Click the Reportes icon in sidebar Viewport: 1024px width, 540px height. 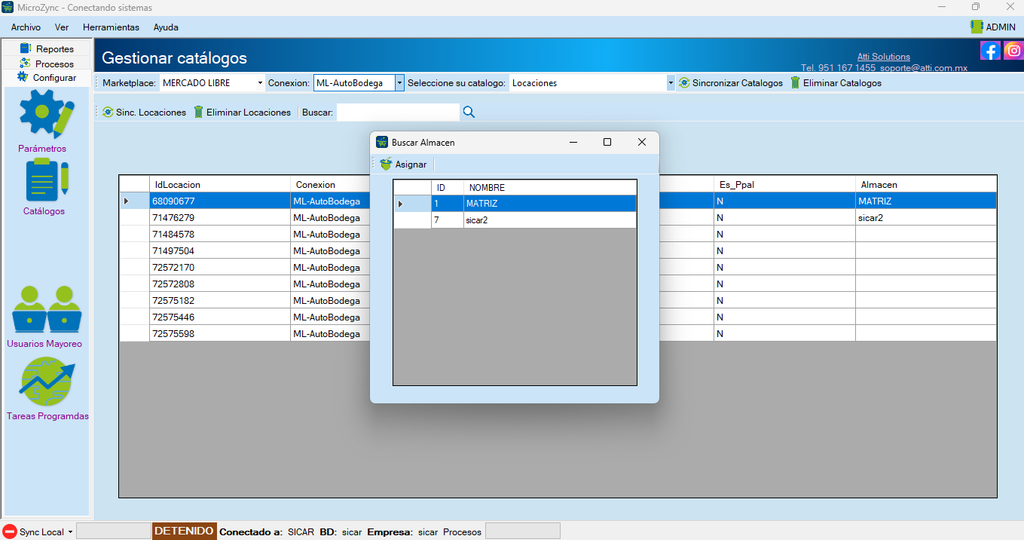25,48
